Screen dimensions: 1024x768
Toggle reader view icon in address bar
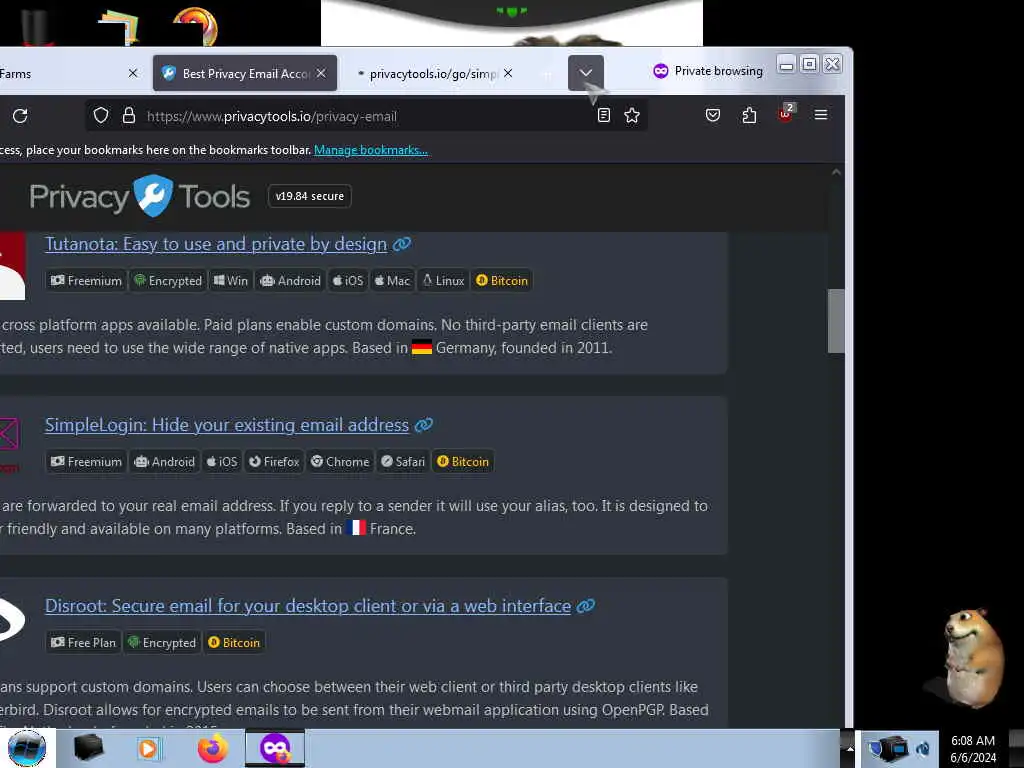point(603,116)
